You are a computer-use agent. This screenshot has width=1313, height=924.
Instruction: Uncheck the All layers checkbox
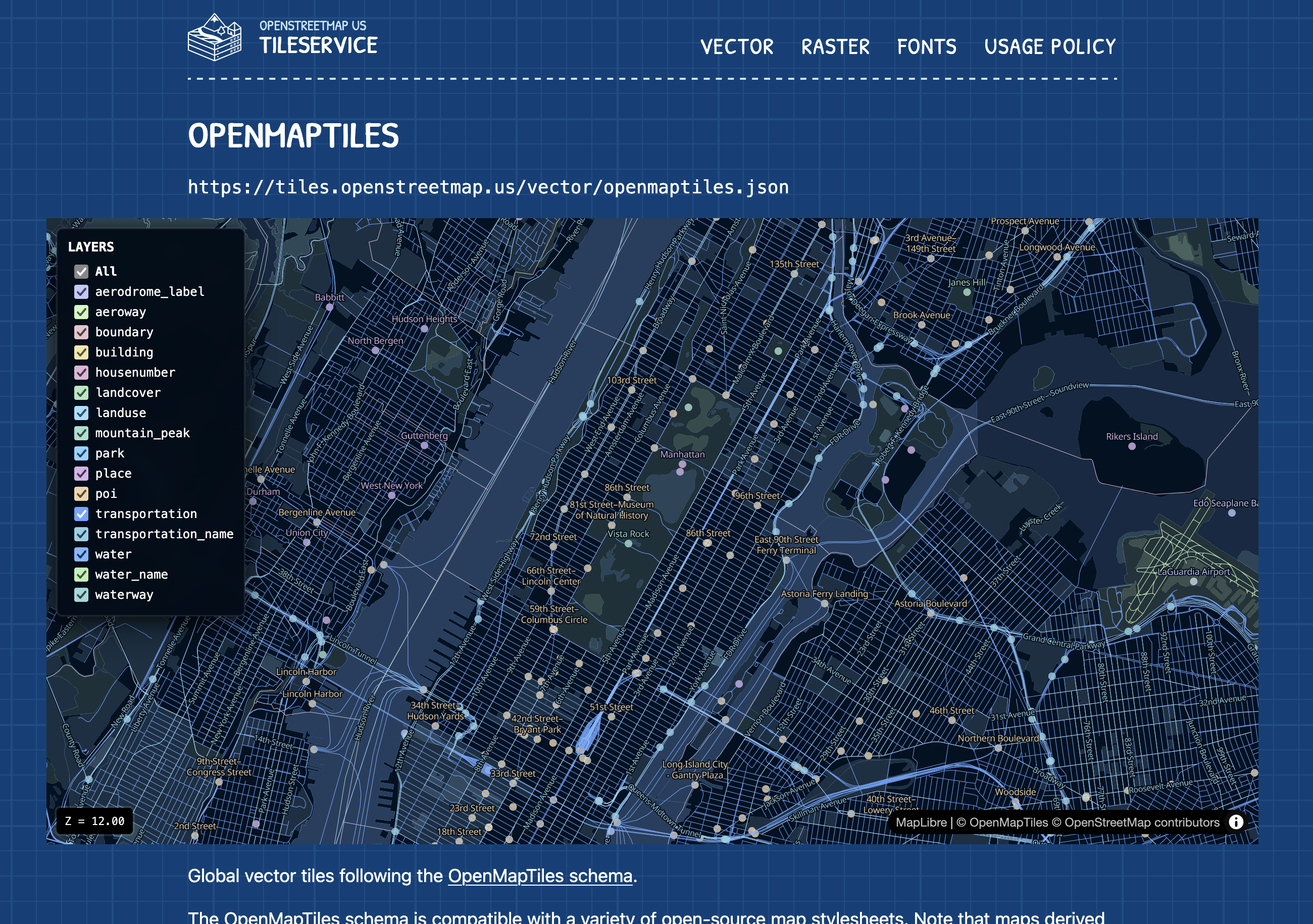click(x=81, y=272)
